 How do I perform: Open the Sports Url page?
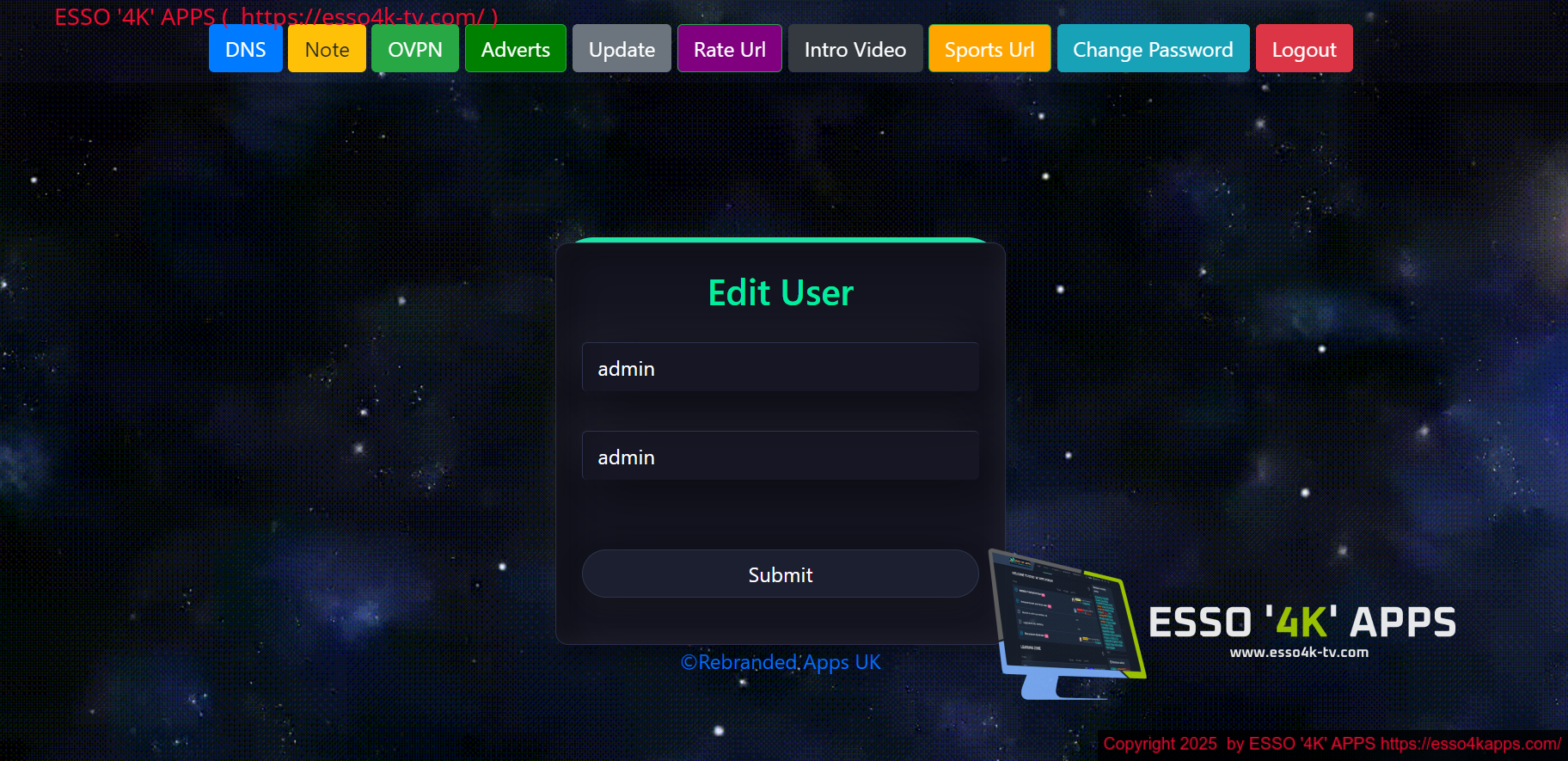(x=989, y=49)
